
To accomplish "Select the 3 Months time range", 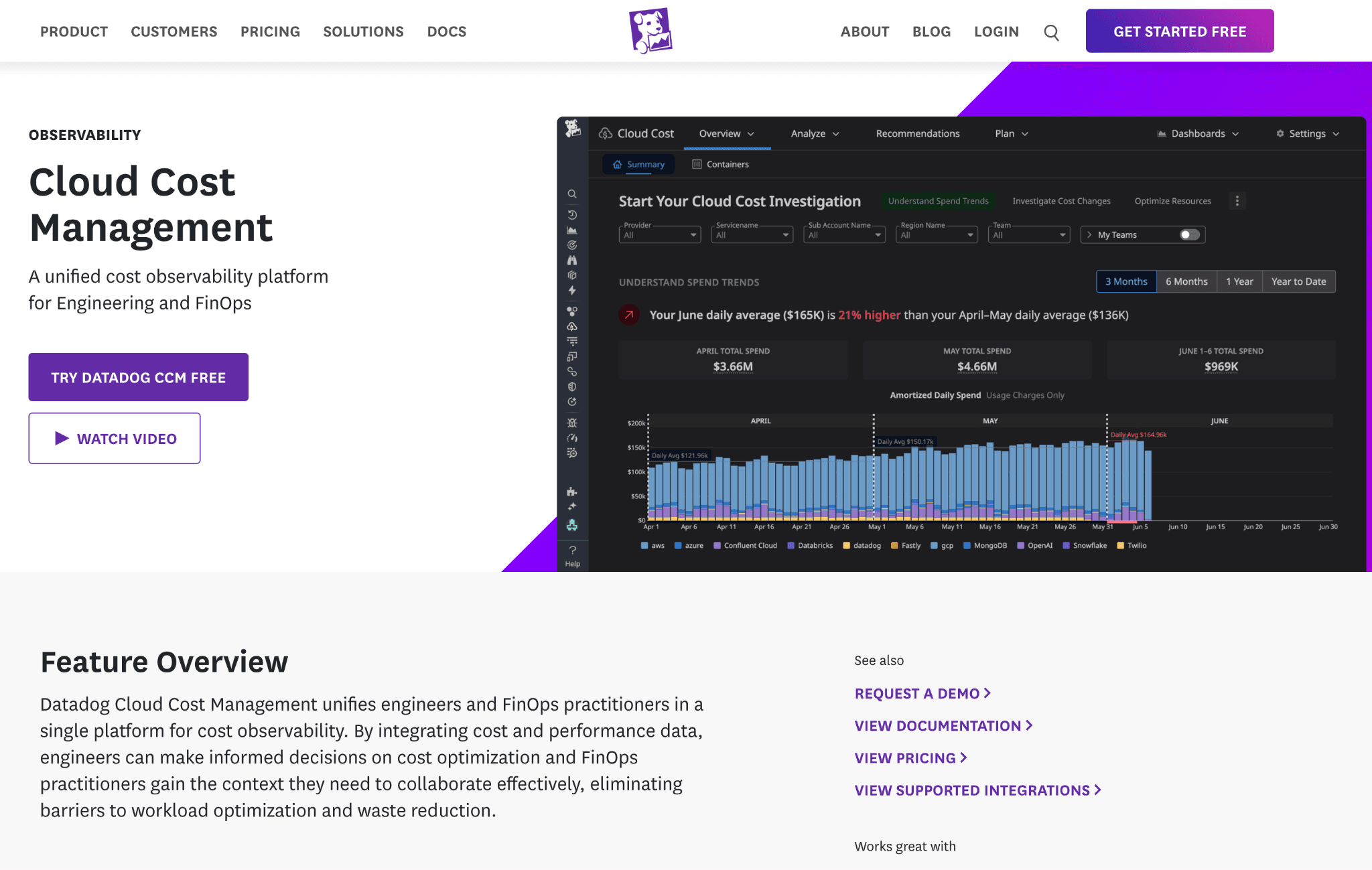I will 1126,282.
